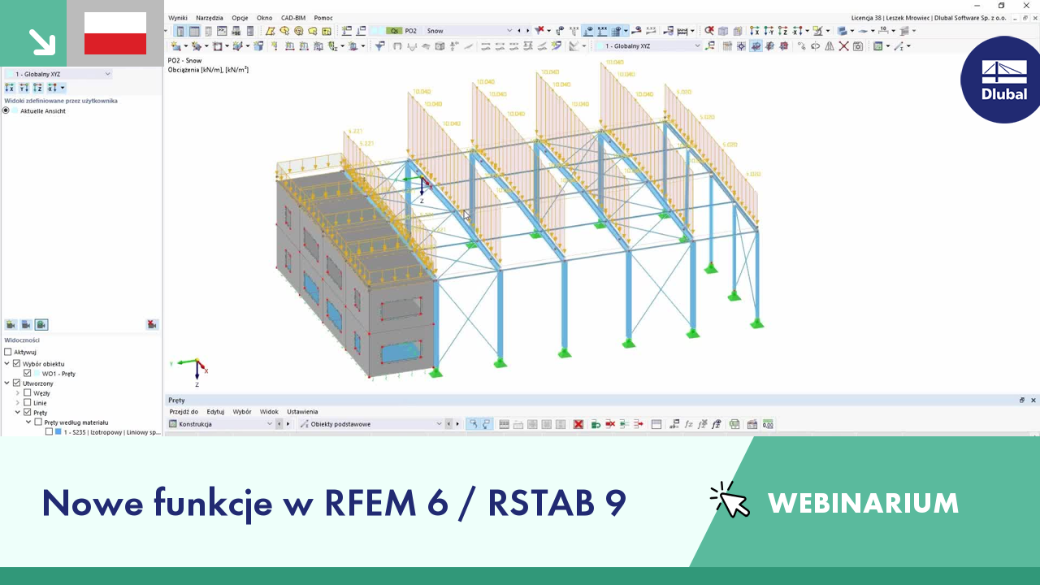1040x585 pixels.
Task: Click the red X delete icon in Pręty toolbar
Action: (578, 424)
